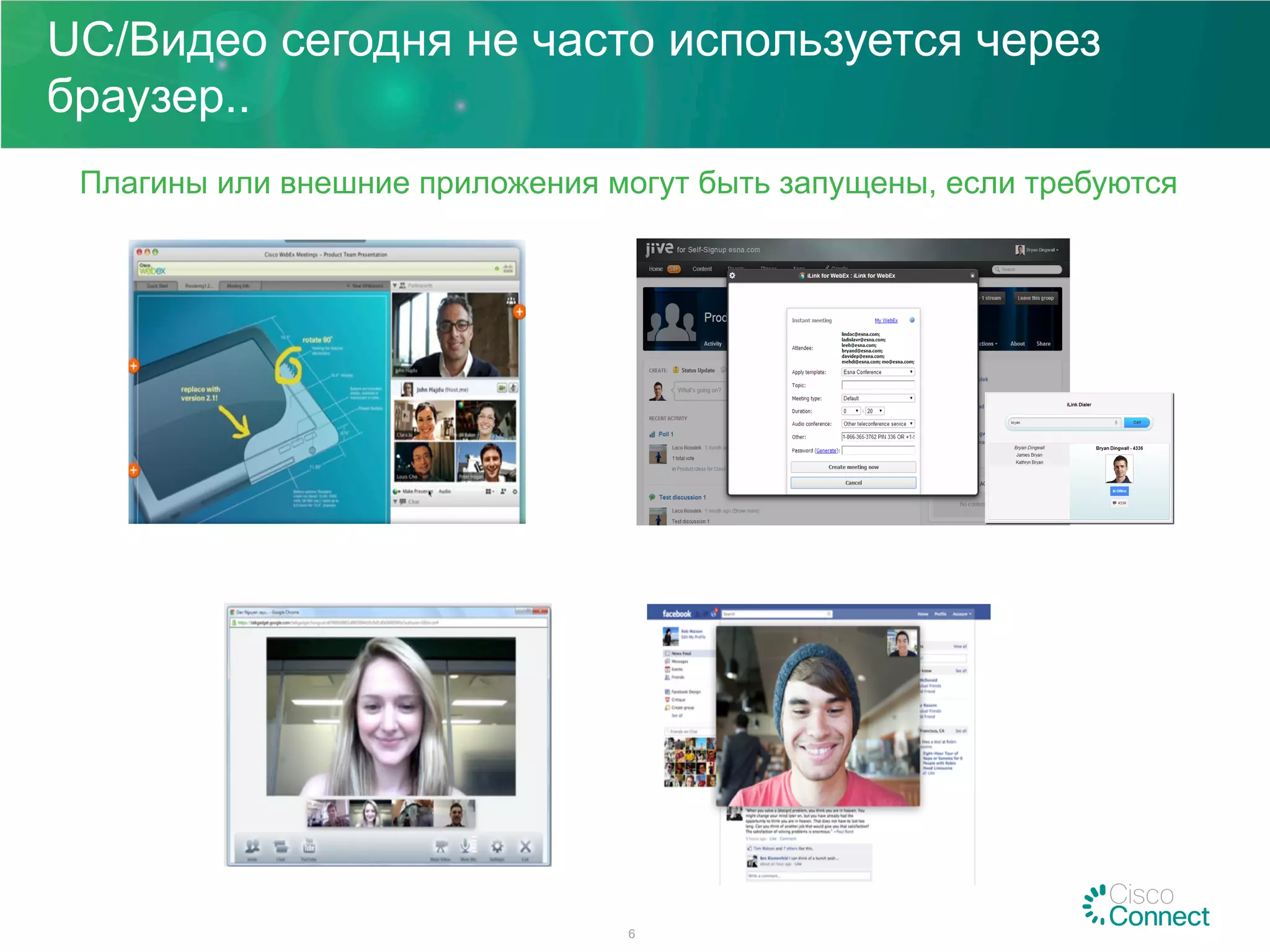This screenshot has height=952, width=1270.
Task: Open the Activity tab in Jive group
Action: click(x=713, y=344)
